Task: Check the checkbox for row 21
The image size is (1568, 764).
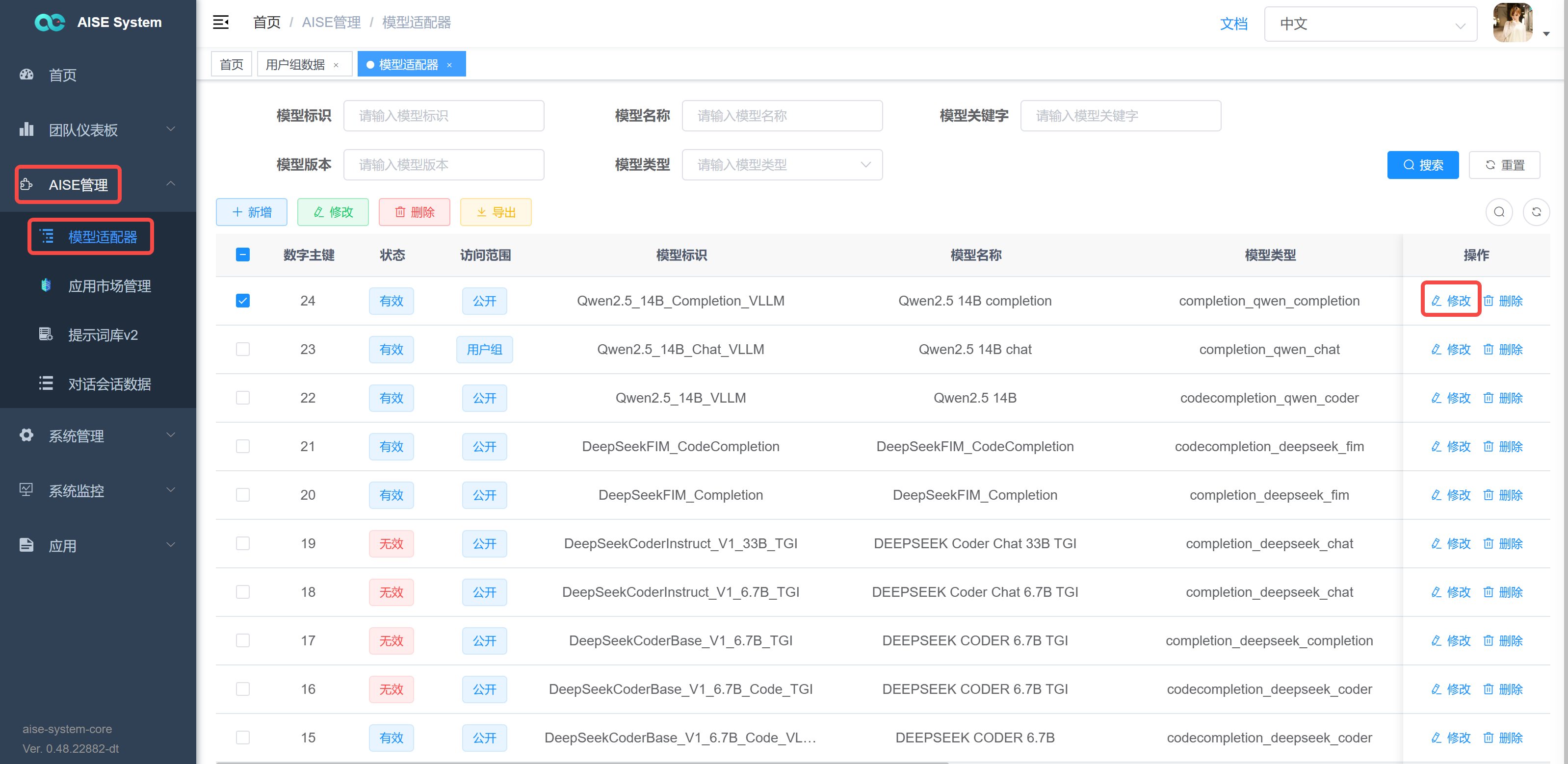Action: point(243,446)
